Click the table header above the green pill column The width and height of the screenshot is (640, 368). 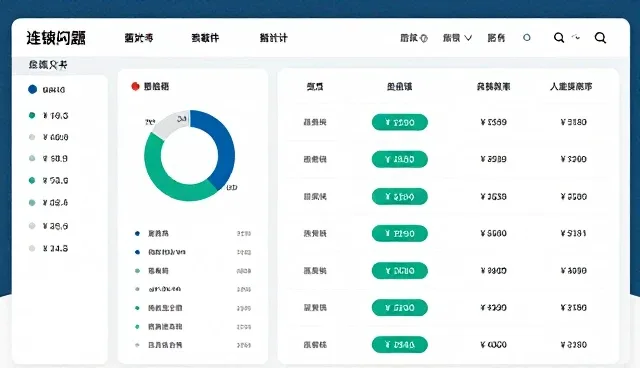pos(400,86)
